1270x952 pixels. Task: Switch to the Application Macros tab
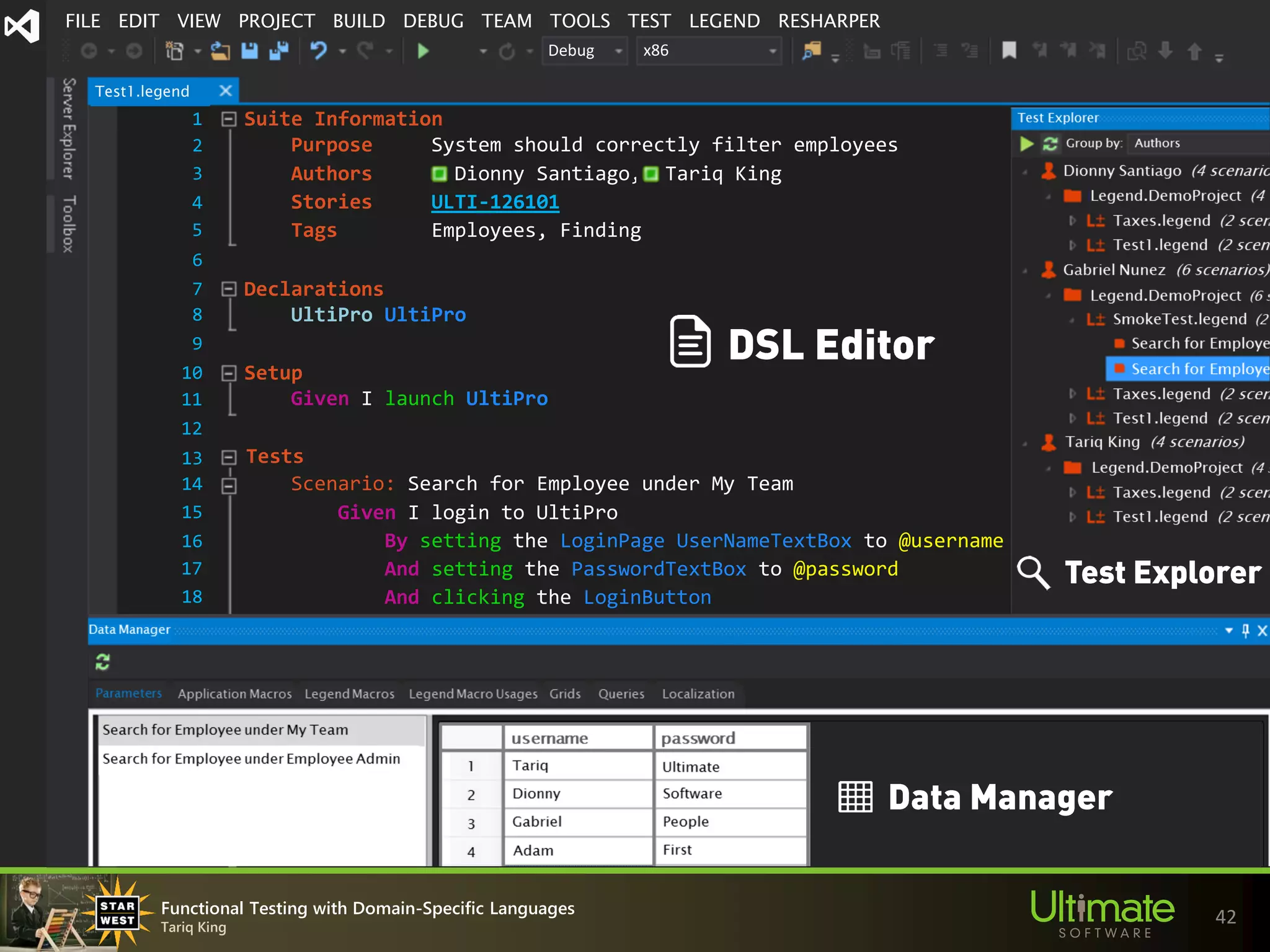pyautogui.click(x=234, y=694)
